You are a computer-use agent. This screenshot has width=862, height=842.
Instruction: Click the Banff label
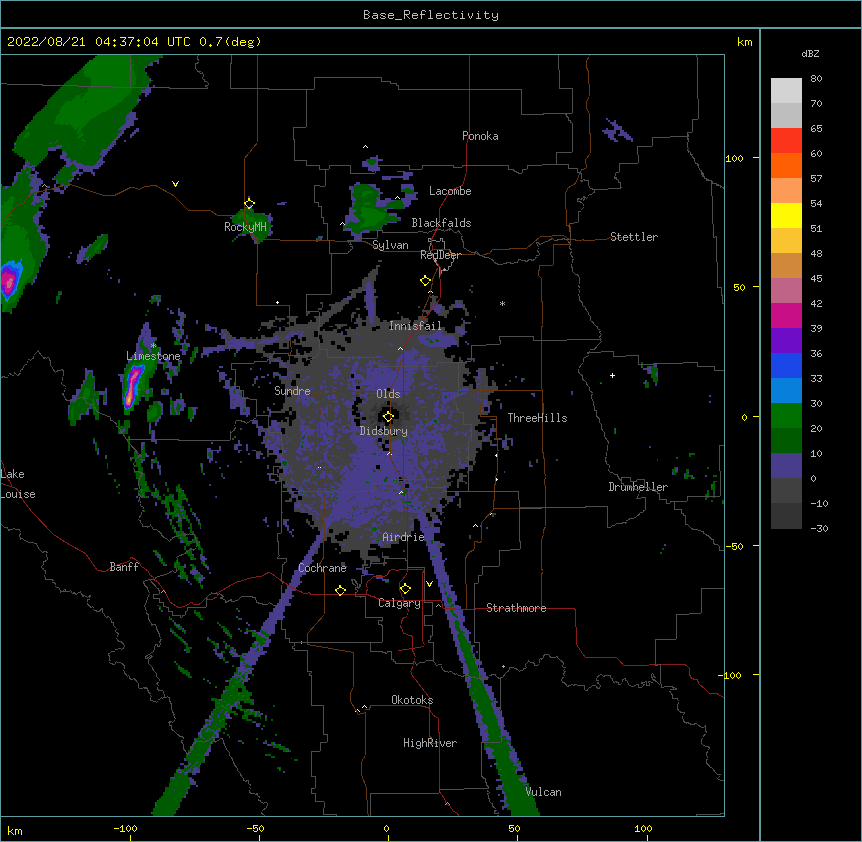124,567
